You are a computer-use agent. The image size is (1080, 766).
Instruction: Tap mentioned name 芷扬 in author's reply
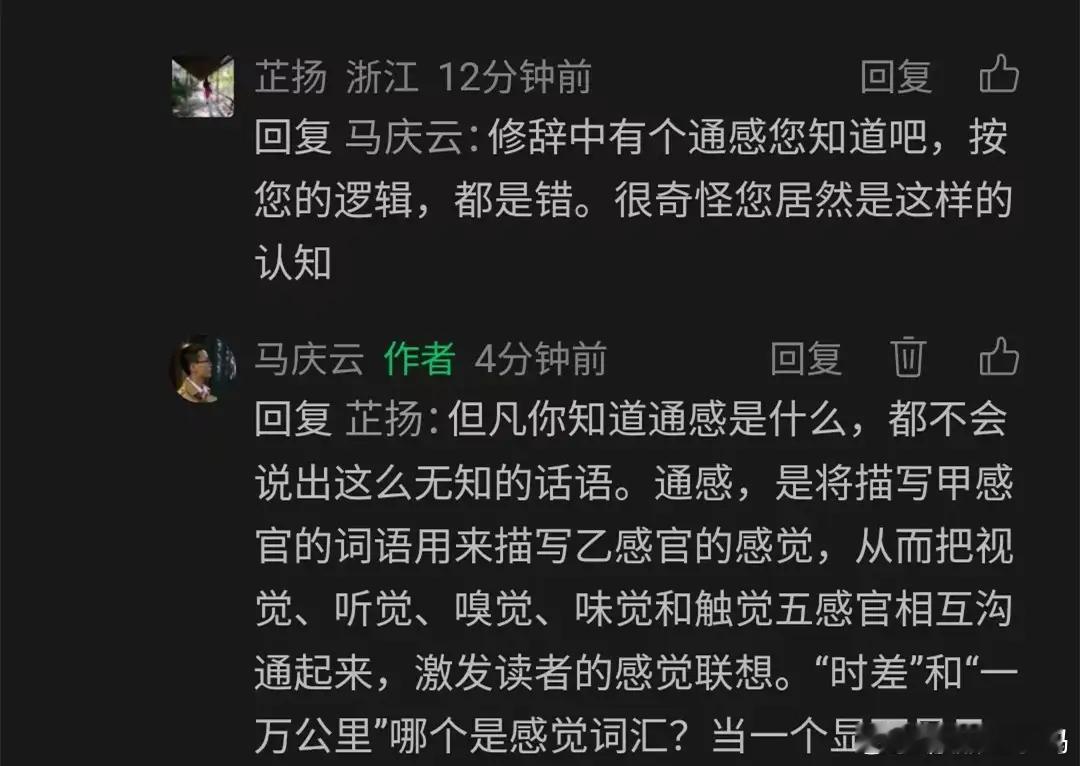[x=384, y=419]
